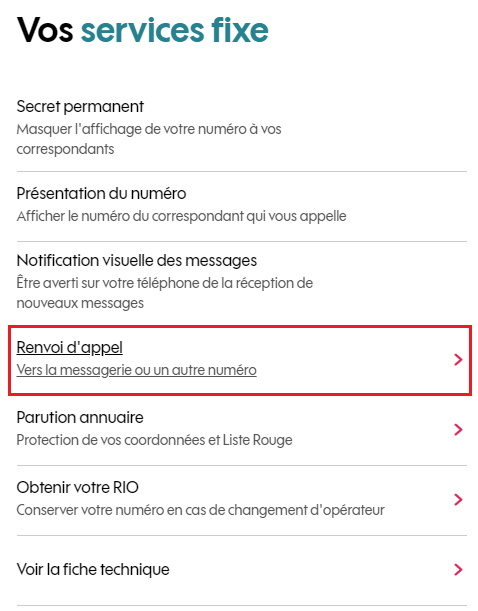Click the chevron arrow beside Renvoi d'appel
The width and height of the screenshot is (478, 611).
point(458,359)
